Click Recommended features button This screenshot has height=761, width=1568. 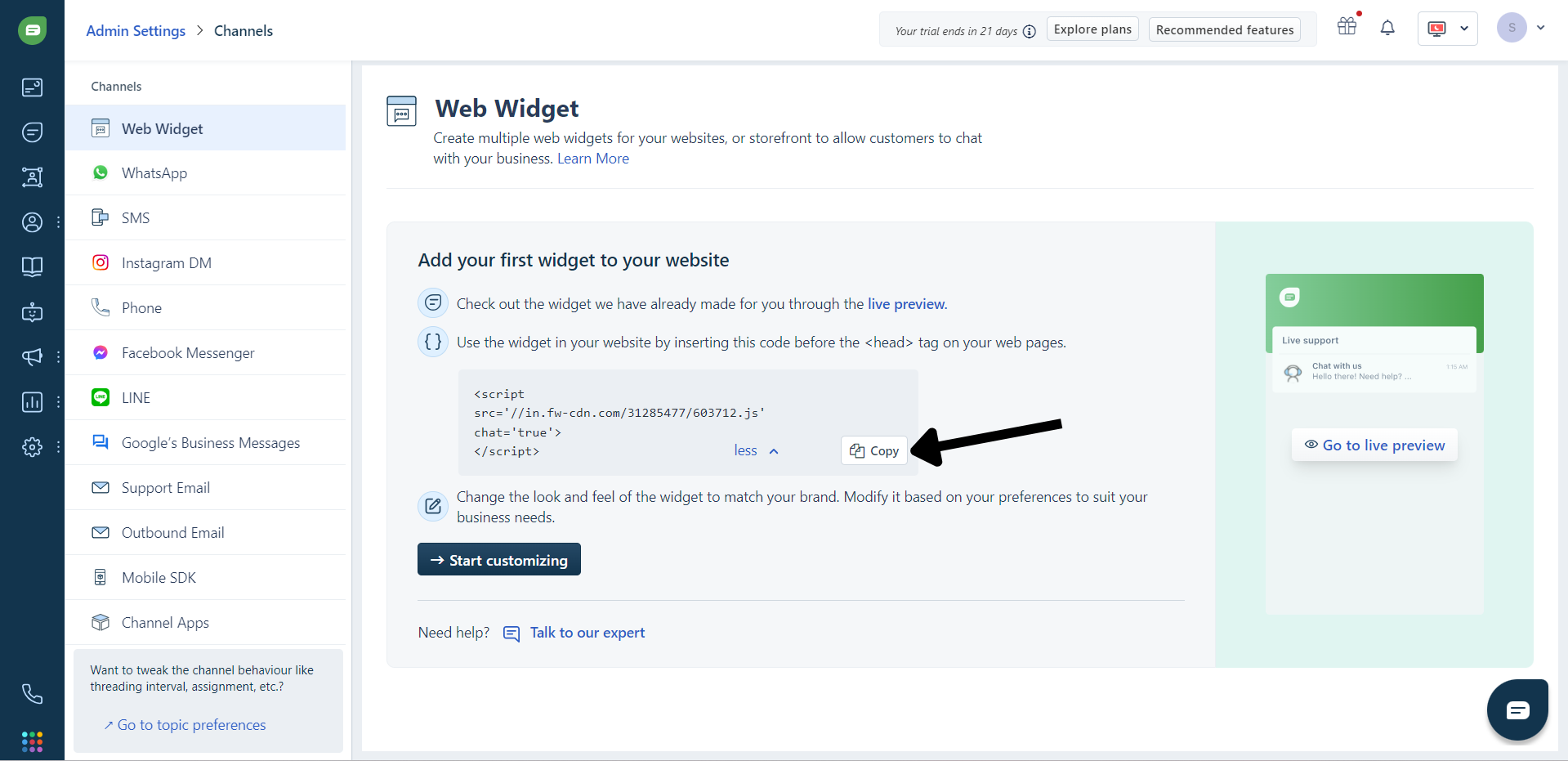click(1225, 29)
